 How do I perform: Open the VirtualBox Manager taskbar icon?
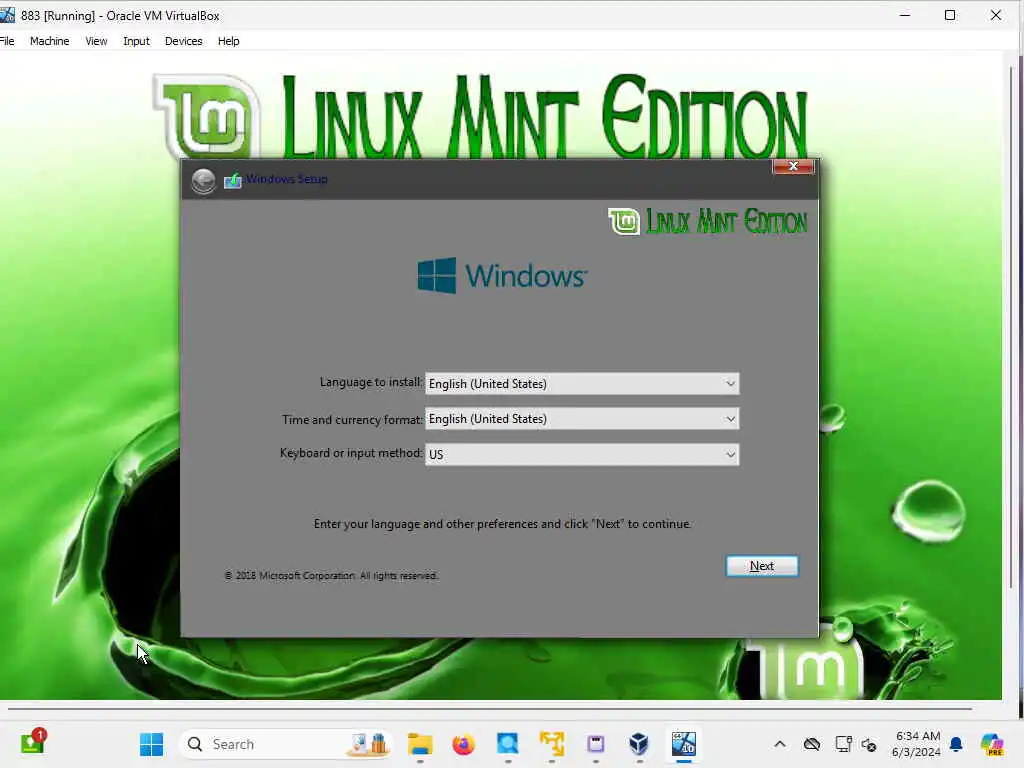(x=639, y=744)
